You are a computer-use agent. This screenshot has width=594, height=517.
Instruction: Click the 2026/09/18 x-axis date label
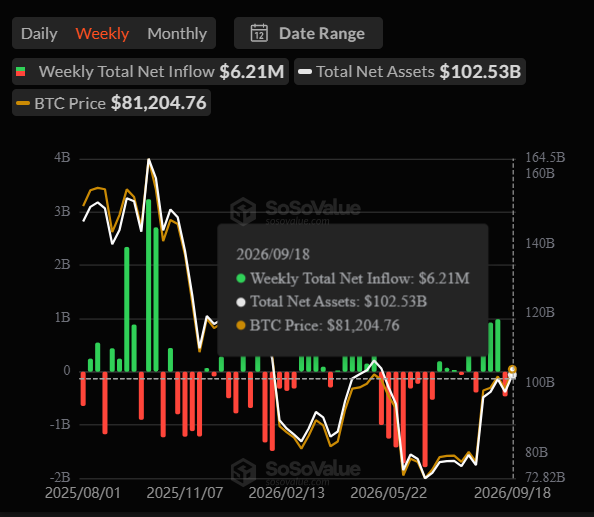pyautogui.click(x=512, y=493)
